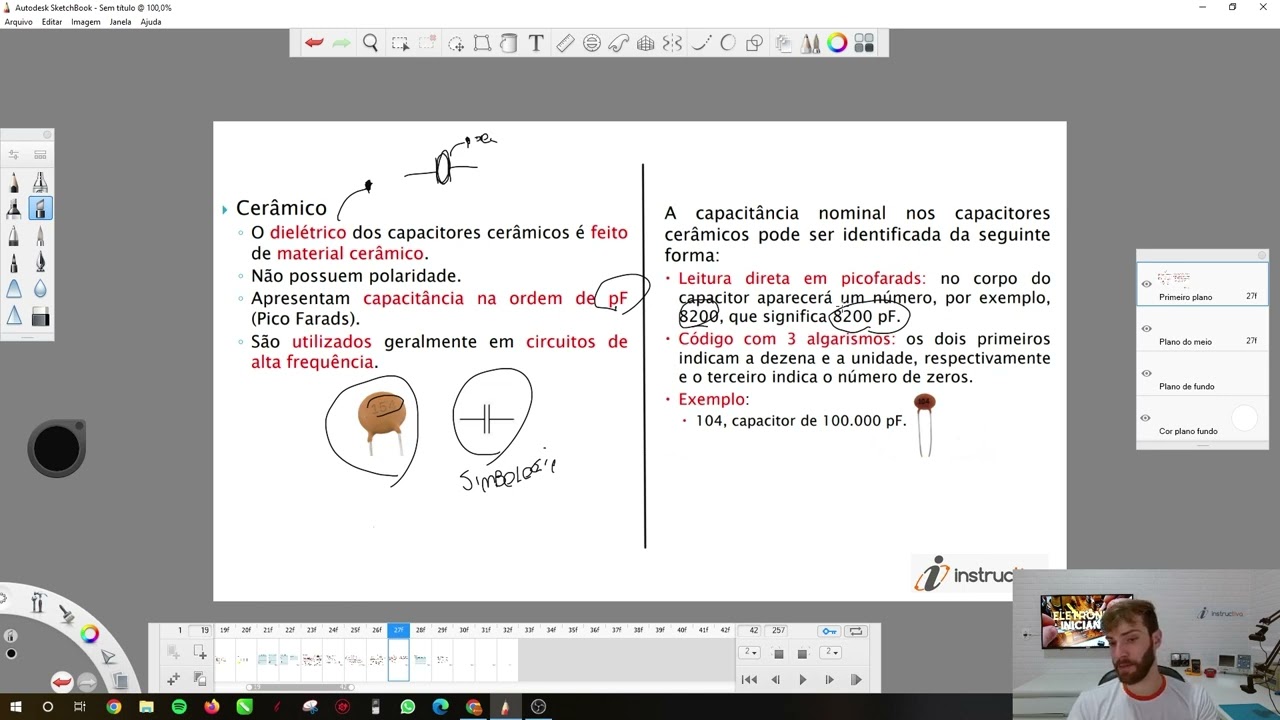Open the Janela menu
Viewport: 1280px width, 720px height.
coord(120,21)
